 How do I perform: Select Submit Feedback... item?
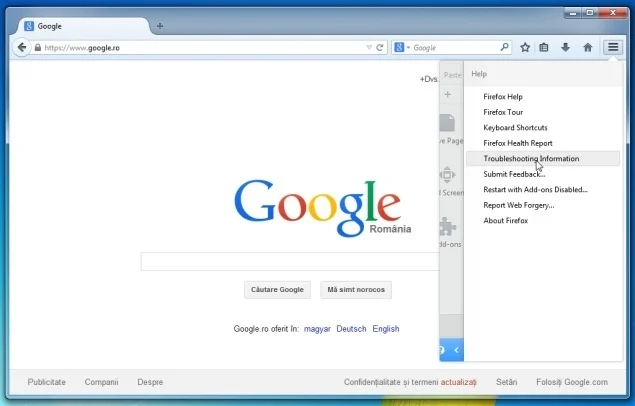[543, 174]
